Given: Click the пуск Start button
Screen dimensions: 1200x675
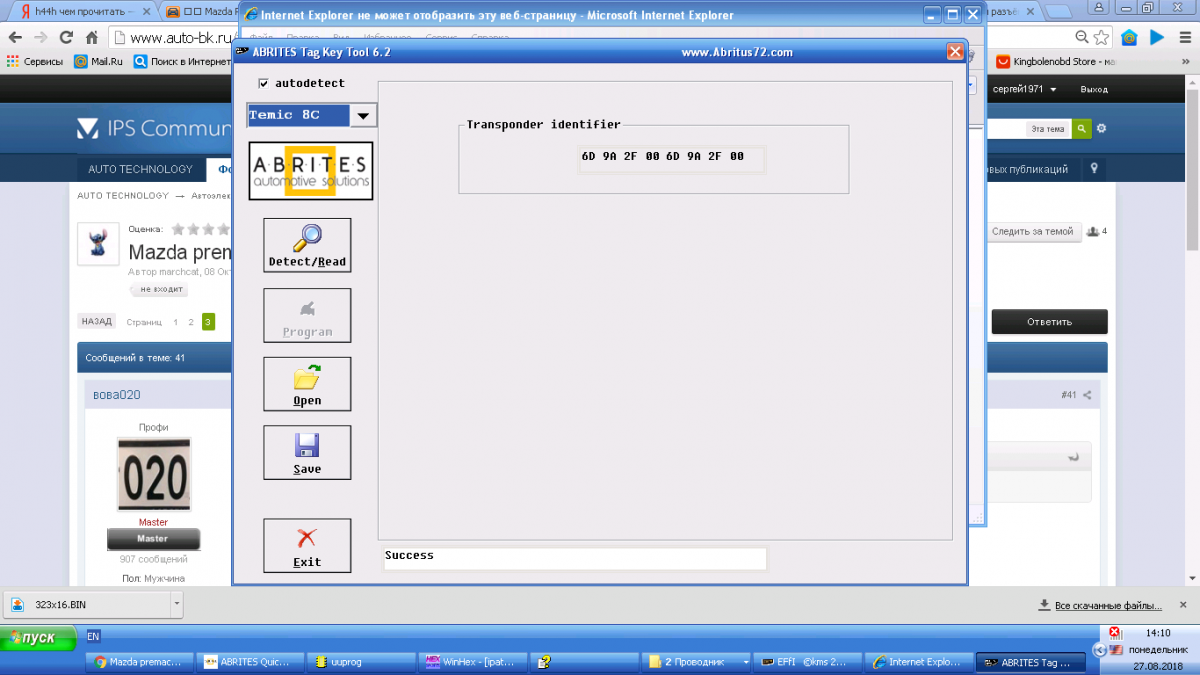Looking at the screenshot, I should (39, 637).
